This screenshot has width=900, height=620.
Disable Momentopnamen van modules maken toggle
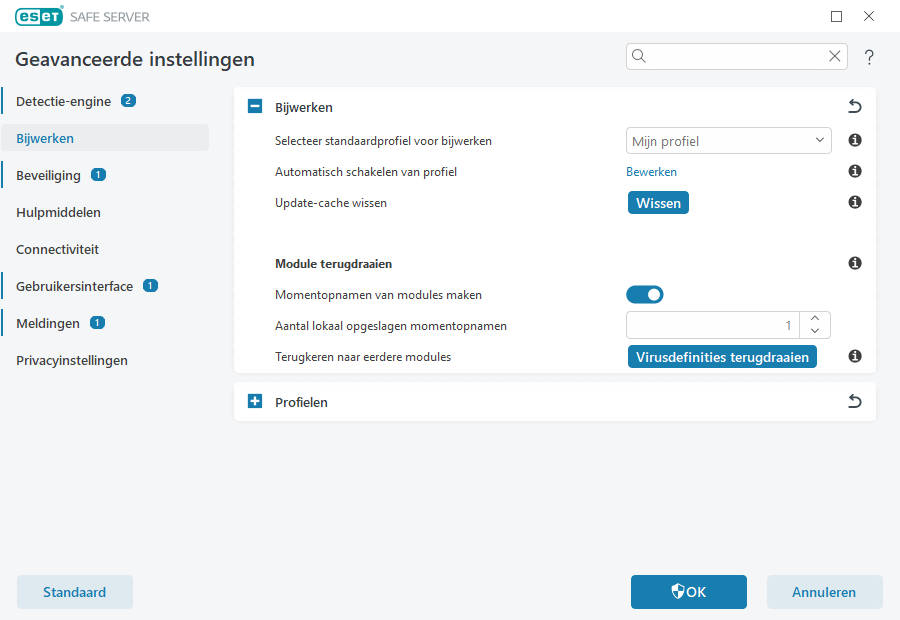coord(645,295)
